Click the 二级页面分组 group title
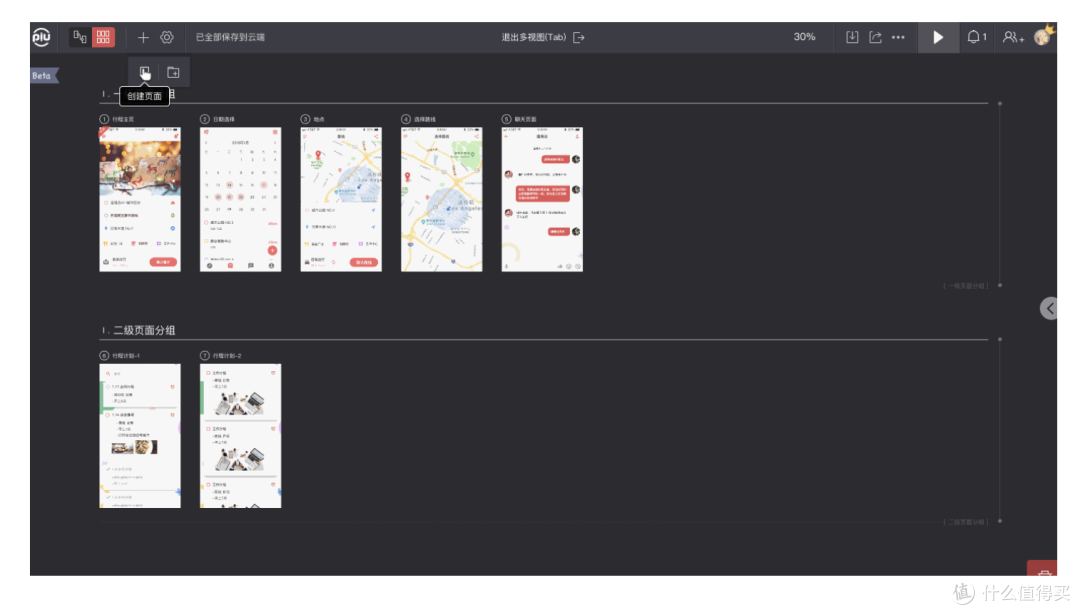Viewport: 1080px width, 615px height. tap(144, 331)
